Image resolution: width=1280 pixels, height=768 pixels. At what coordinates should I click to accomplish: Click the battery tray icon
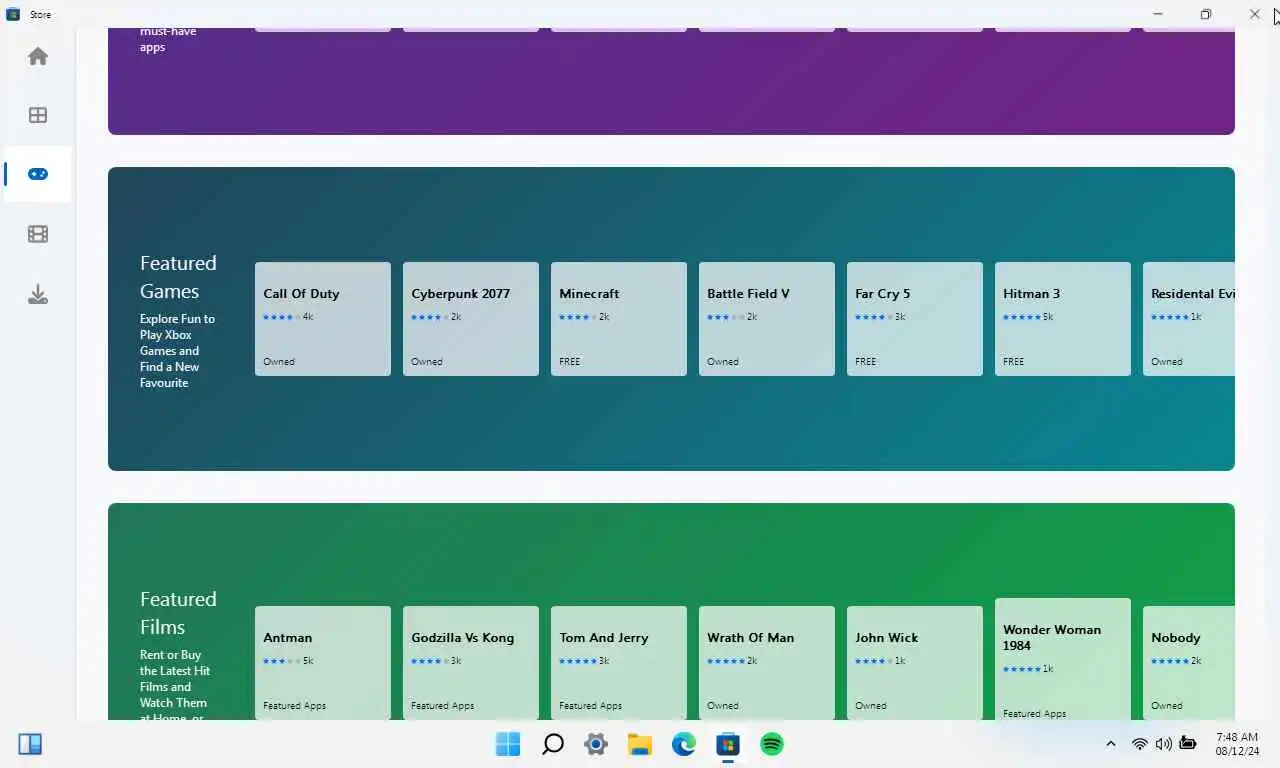1188,744
